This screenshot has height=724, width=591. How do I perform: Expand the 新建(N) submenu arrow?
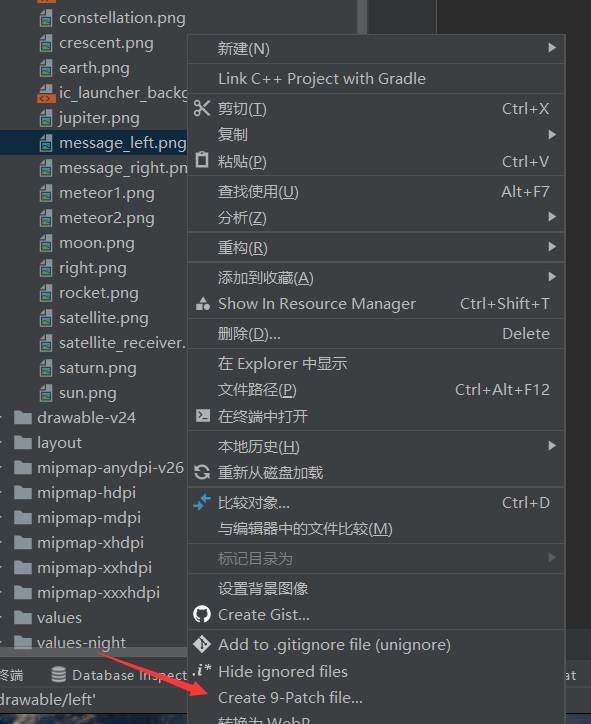click(552, 48)
